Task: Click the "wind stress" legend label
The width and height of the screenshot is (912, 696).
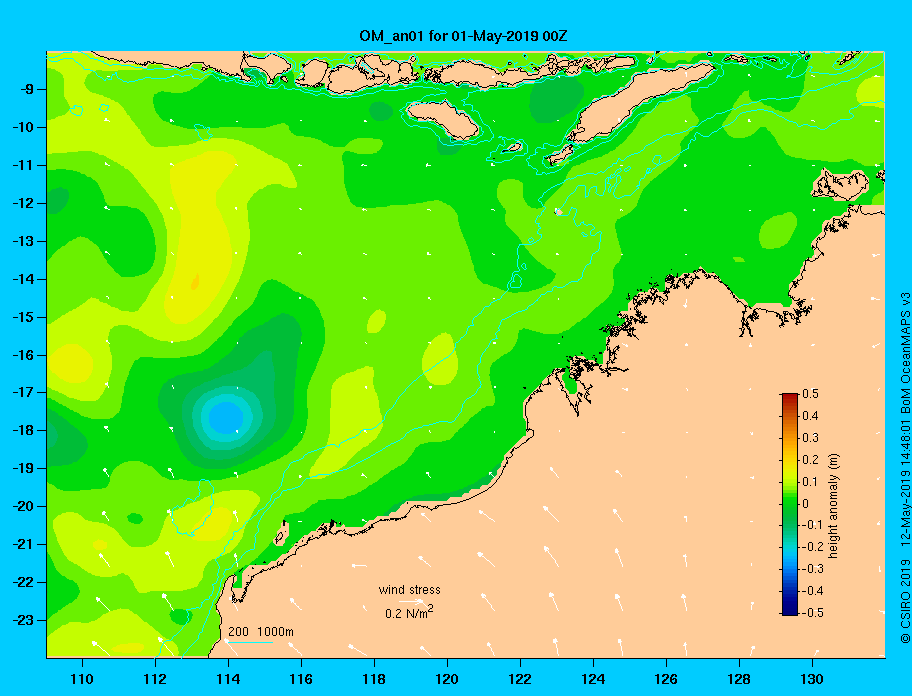Action: 409,590
